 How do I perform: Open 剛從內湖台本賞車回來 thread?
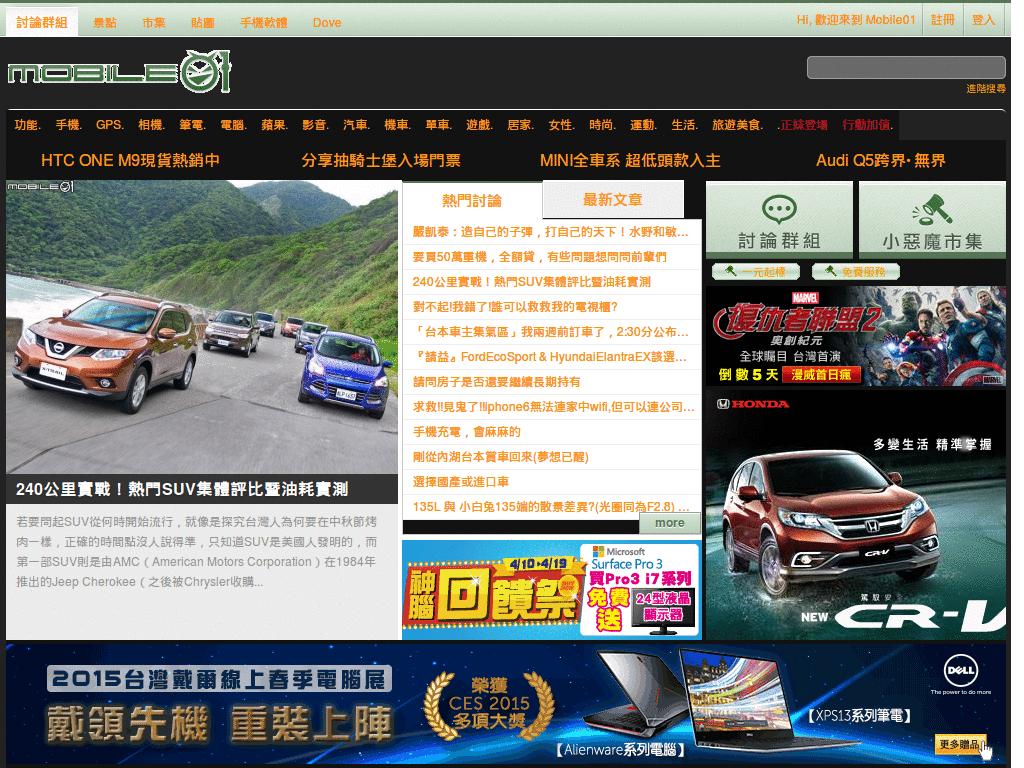click(x=501, y=457)
